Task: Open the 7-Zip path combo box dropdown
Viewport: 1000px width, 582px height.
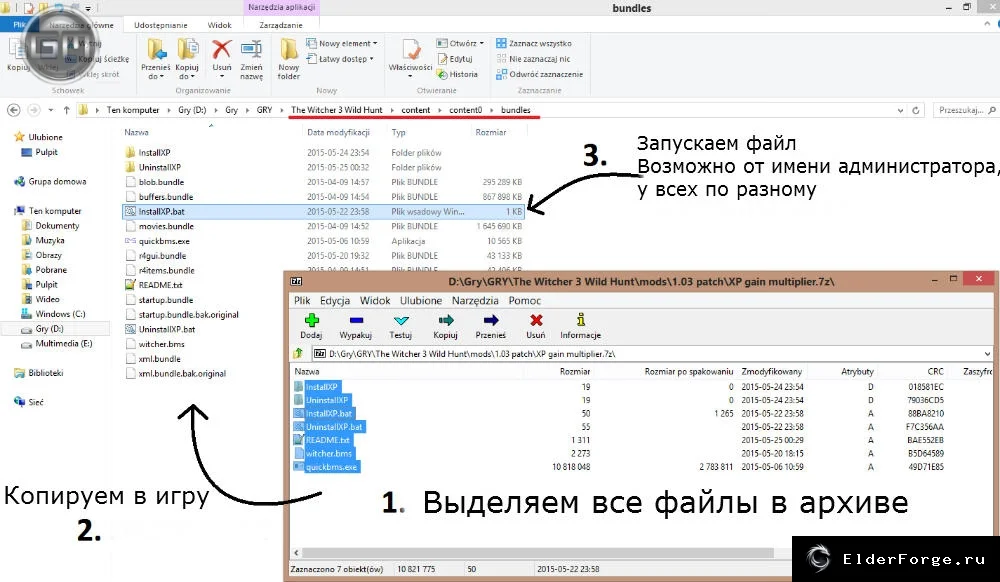Action: (987, 354)
